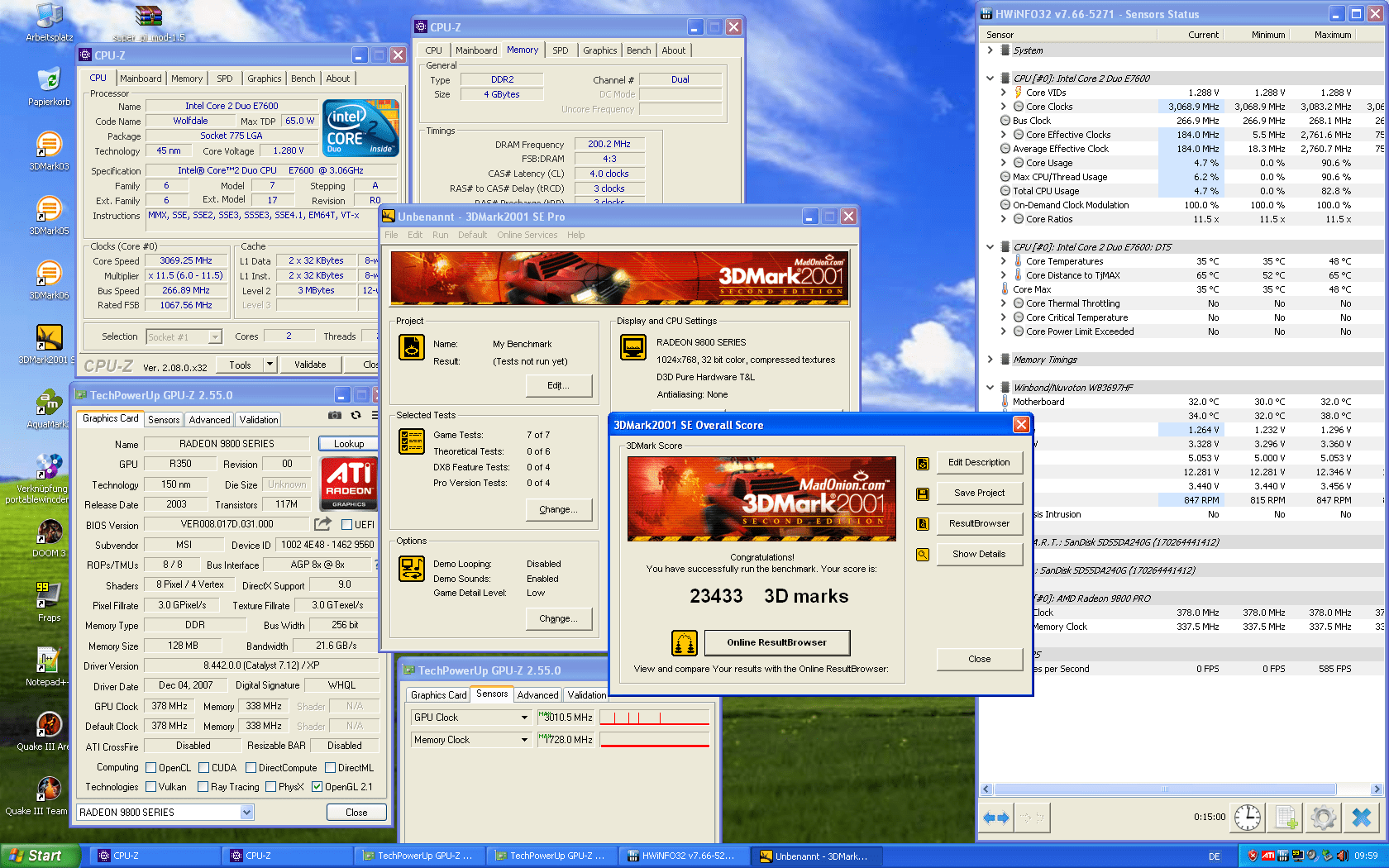Toggle the DirectML checkbox
Image resolution: width=1389 pixels, height=868 pixels.
pos(330,768)
